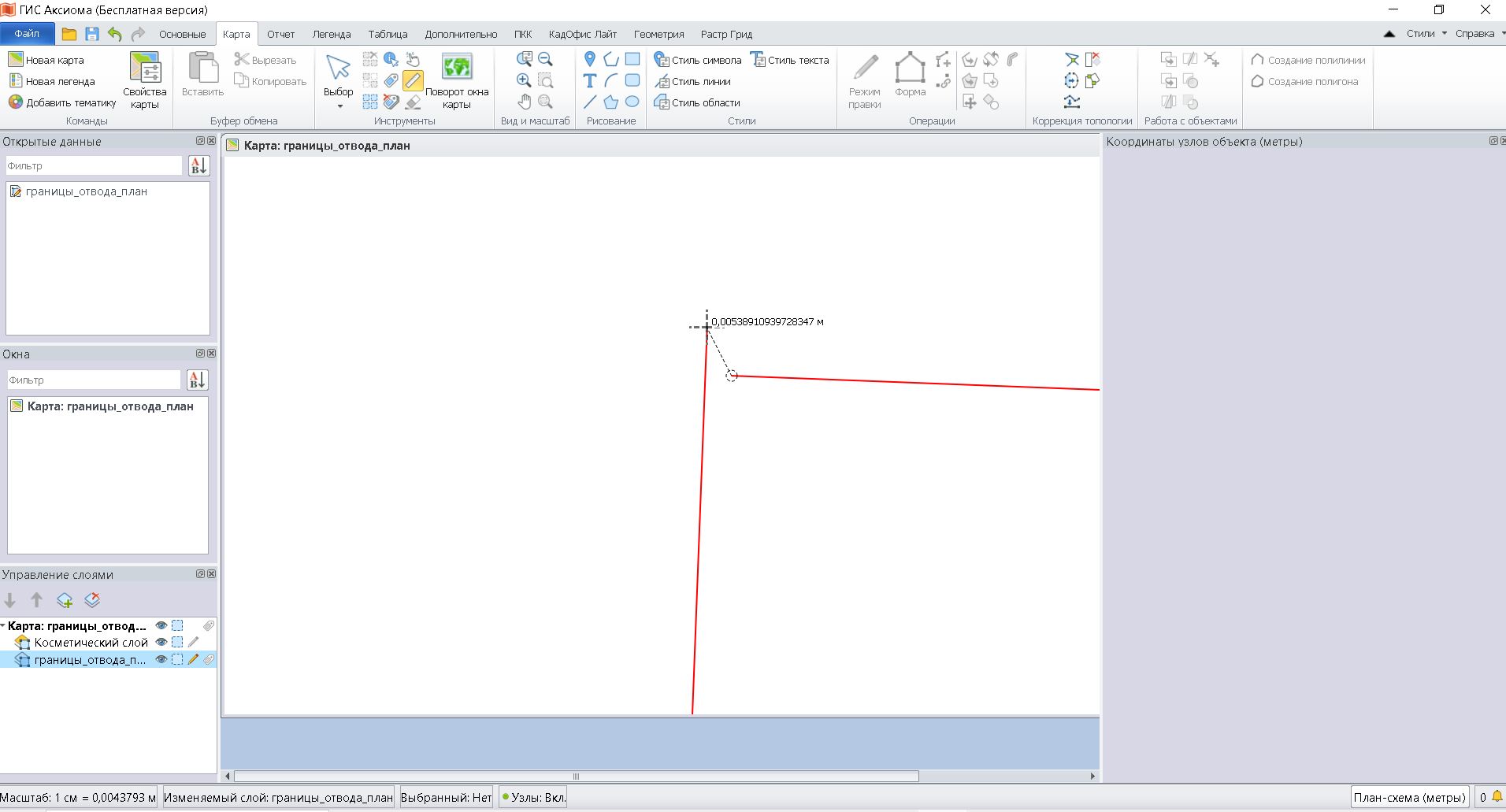Switch to the Геометрия ribbon tab
The image size is (1506, 812).
coord(658,34)
